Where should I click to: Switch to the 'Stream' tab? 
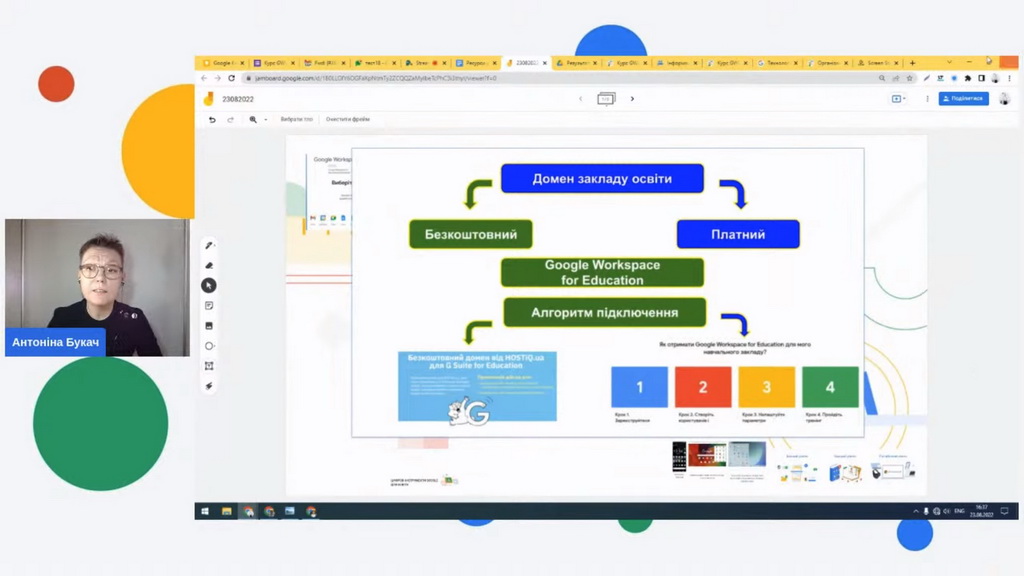tap(424, 63)
